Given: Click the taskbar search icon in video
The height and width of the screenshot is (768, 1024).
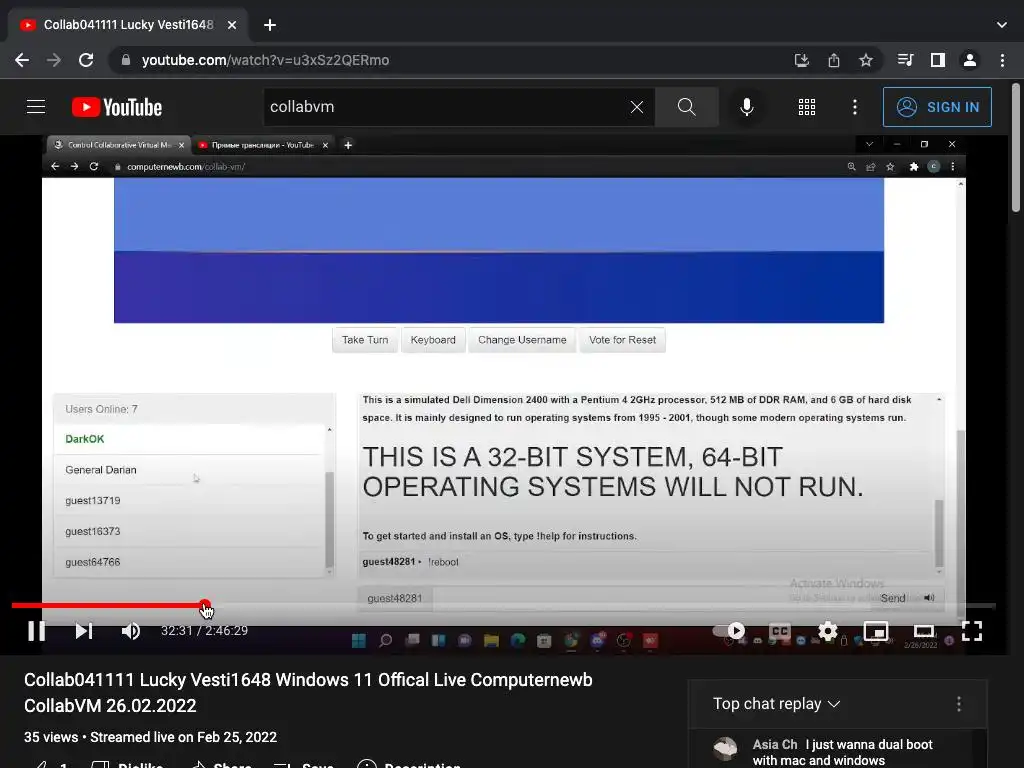Looking at the screenshot, I should (x=385, y=641).
